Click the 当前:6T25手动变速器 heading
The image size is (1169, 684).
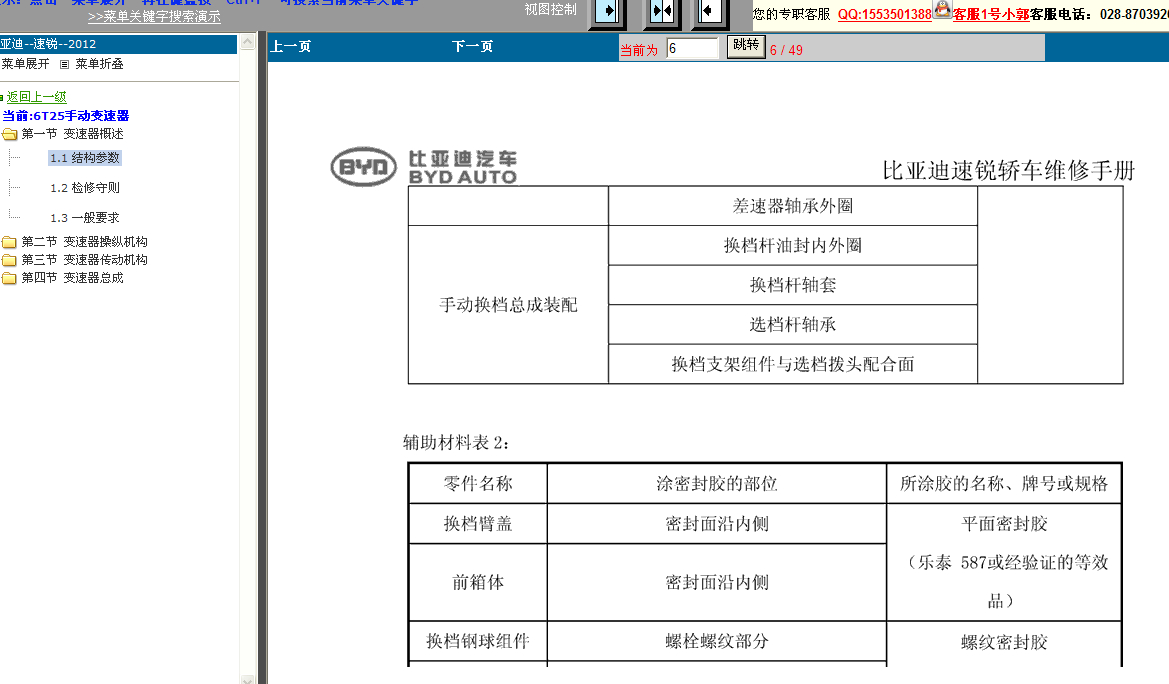(66, 116)
